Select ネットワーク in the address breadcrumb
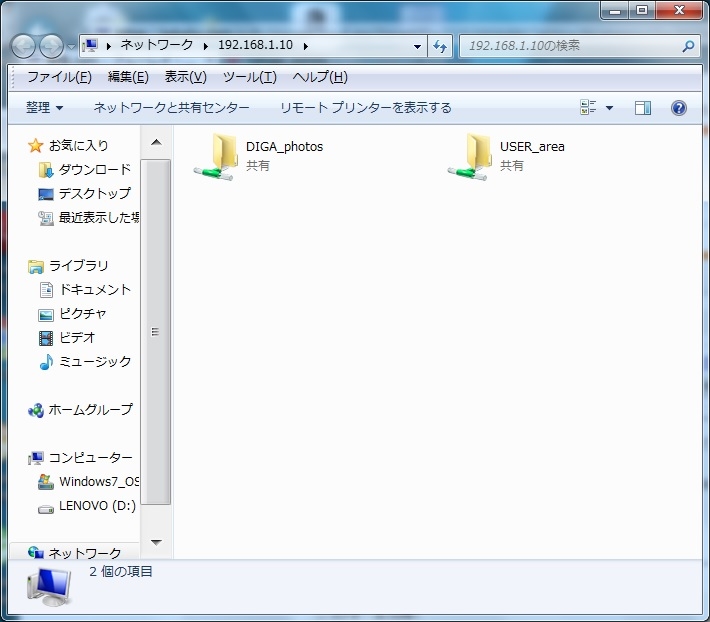Screen dimensions: 710x622 (157, 45)
